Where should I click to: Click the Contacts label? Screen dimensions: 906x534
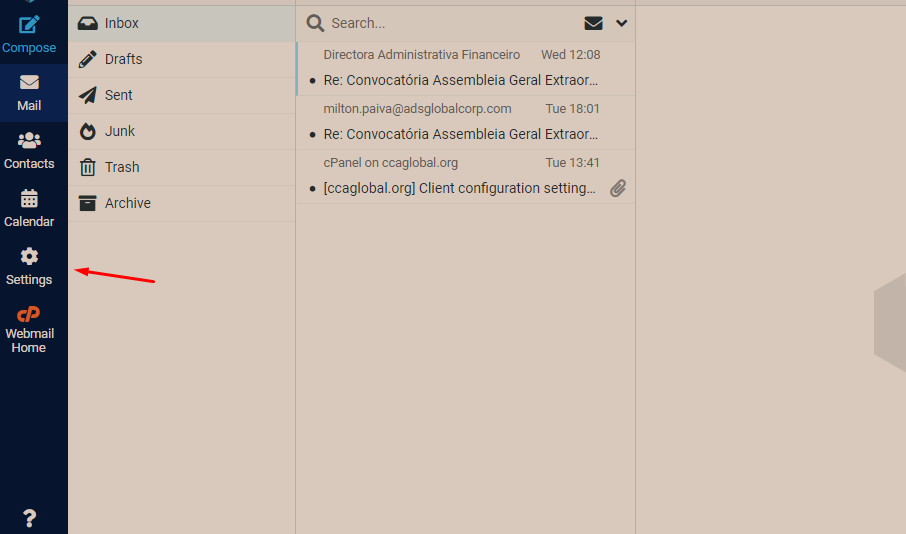click(x=29, y=164)
